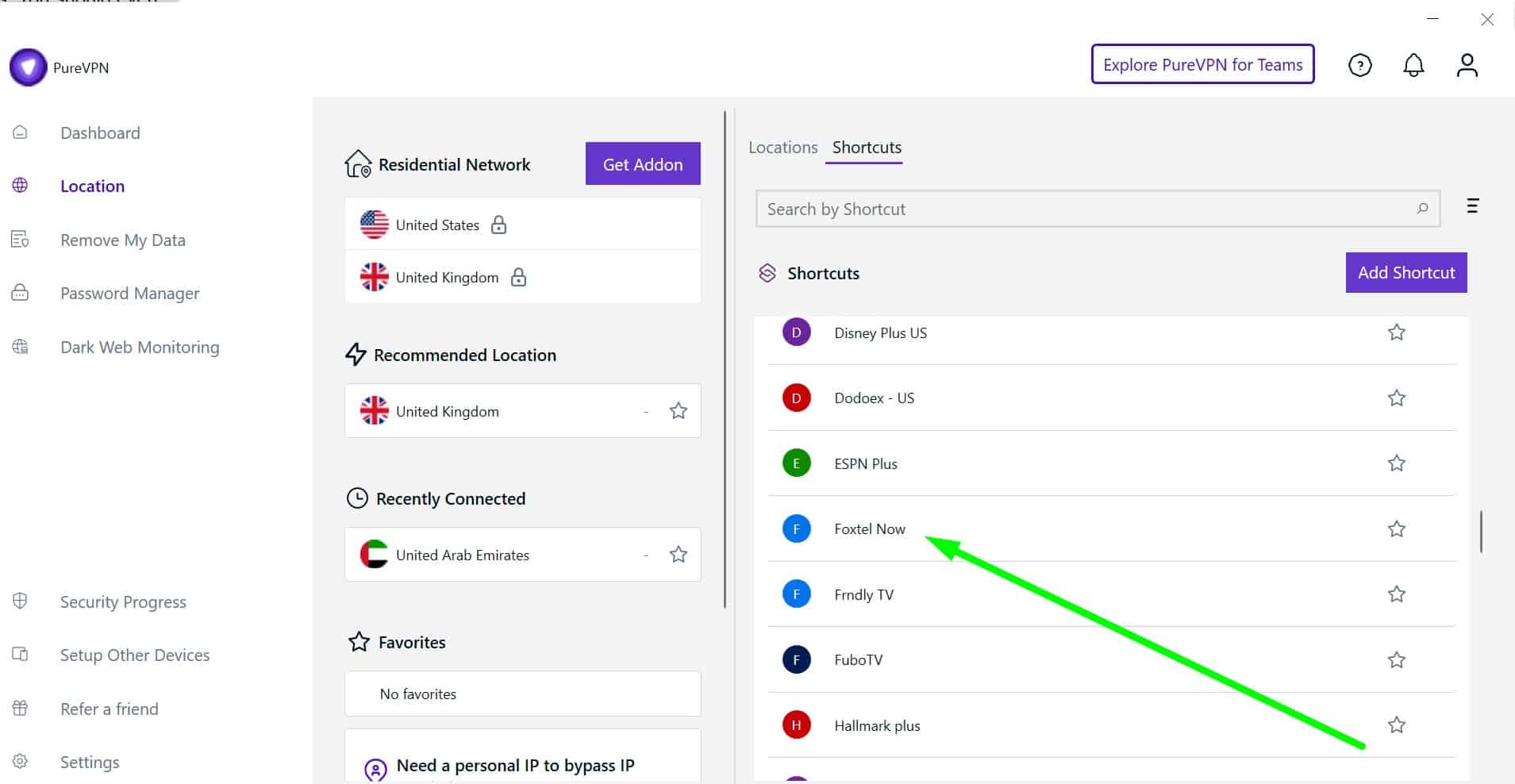Open Refer a friend page
The height and width of the screenshot is (784, 1515).
point(110,709)
